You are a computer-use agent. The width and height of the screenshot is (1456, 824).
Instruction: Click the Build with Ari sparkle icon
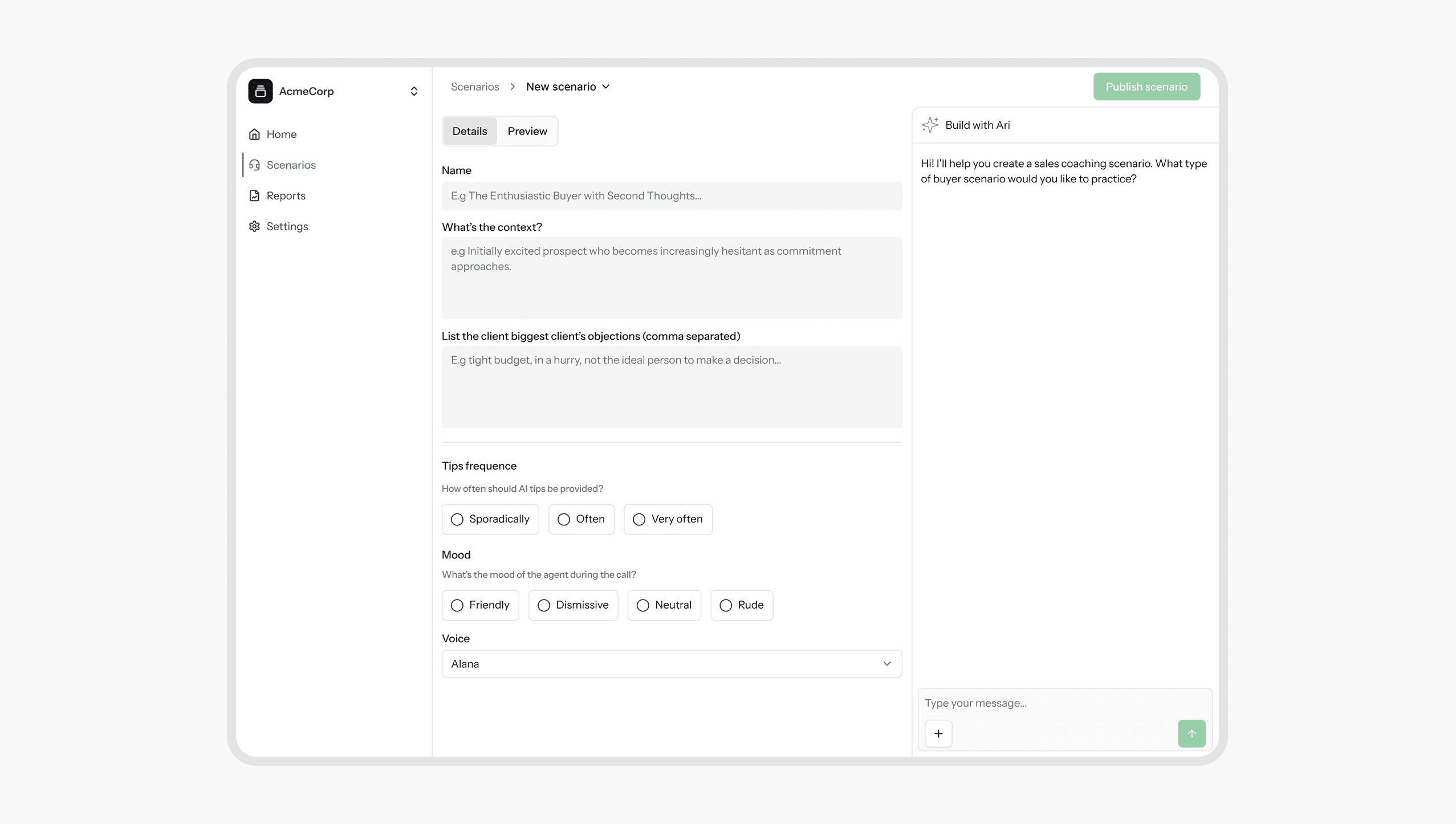point(930,125)
